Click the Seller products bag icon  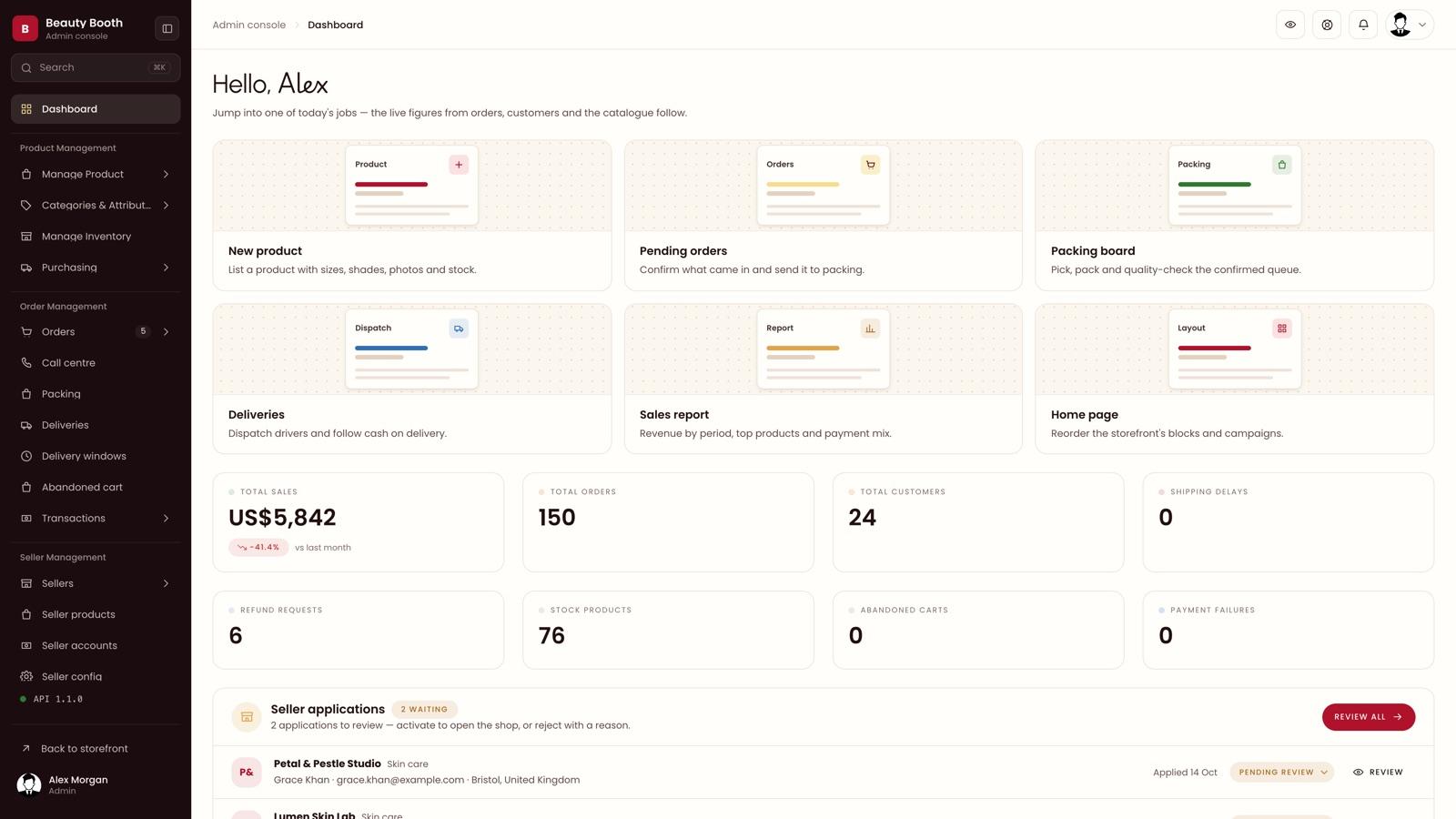(x=26, y=614)
